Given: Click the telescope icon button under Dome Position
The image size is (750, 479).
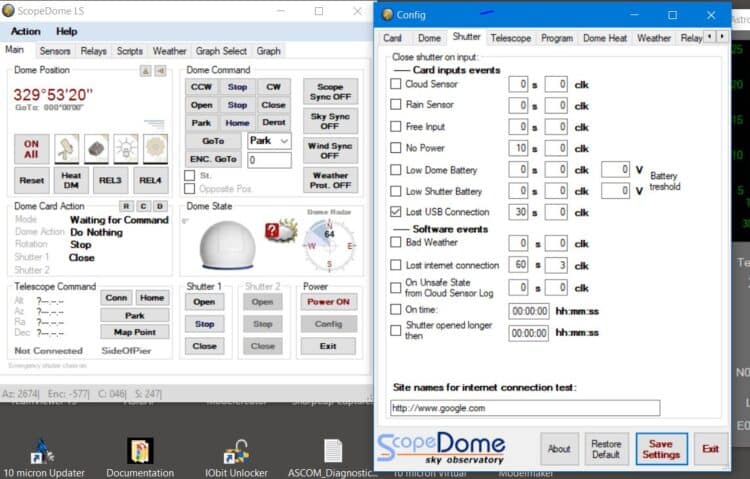Looking at the screenshot, I should point(66,149).
